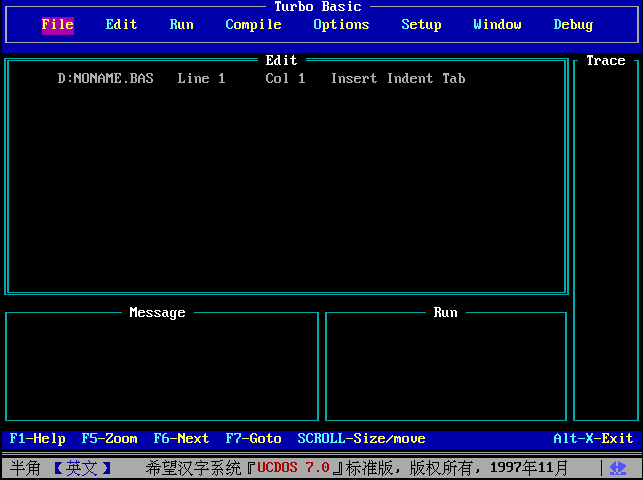
Task: Click the Run window title
Action: pos(445,313)
